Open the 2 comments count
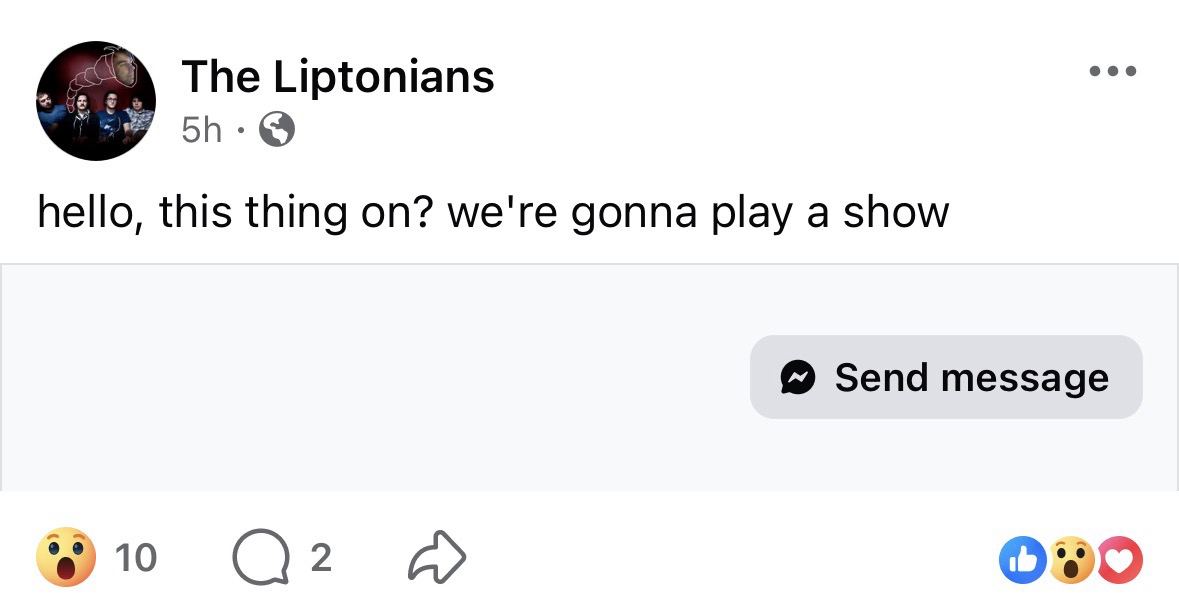The height and width of the screenshot is (616, 1179). (x=320, y=558)
